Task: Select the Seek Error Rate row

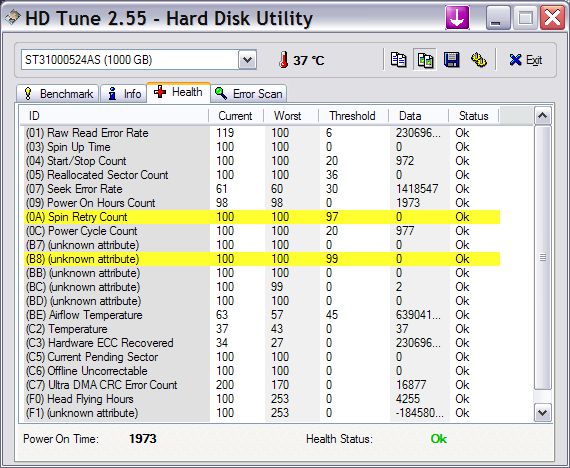Action: [x=262, y=189]
